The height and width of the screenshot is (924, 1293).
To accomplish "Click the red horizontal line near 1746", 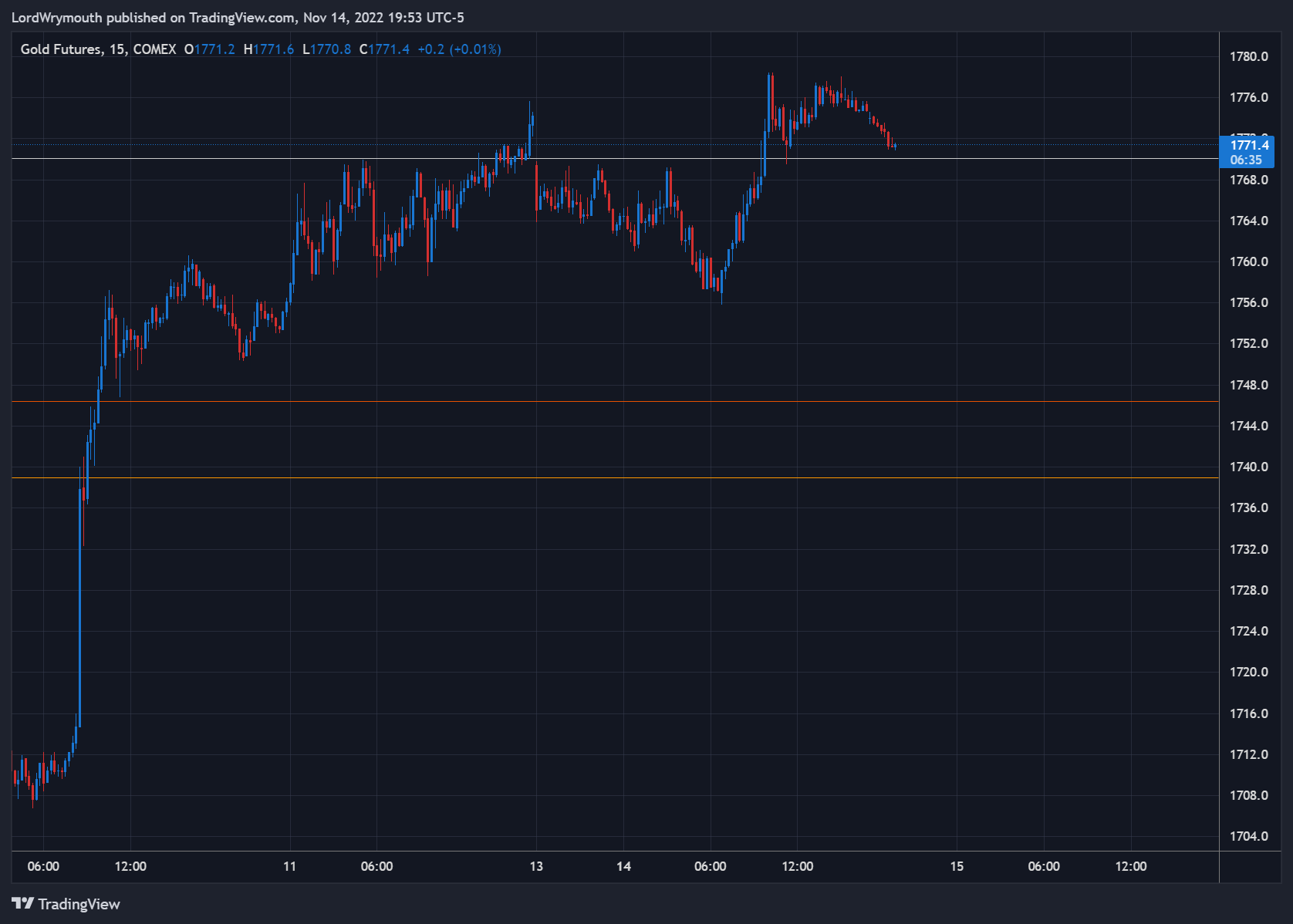I will tap(615, 402).
